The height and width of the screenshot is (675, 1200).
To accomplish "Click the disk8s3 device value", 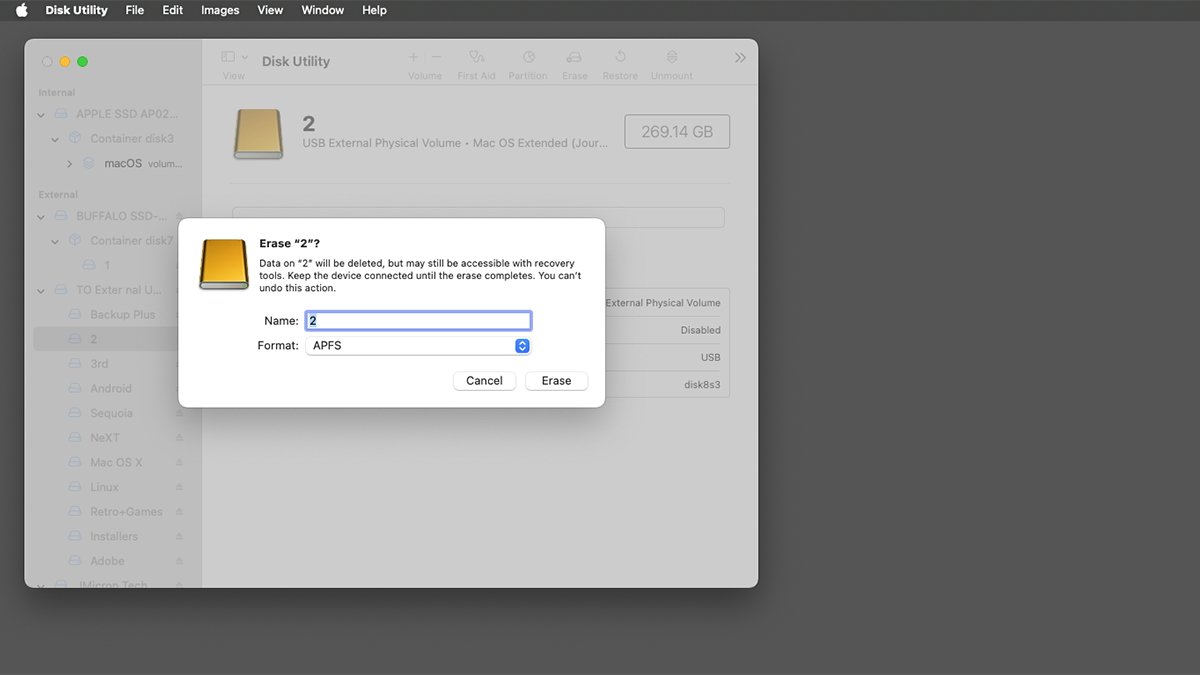I will pos(702,384).
